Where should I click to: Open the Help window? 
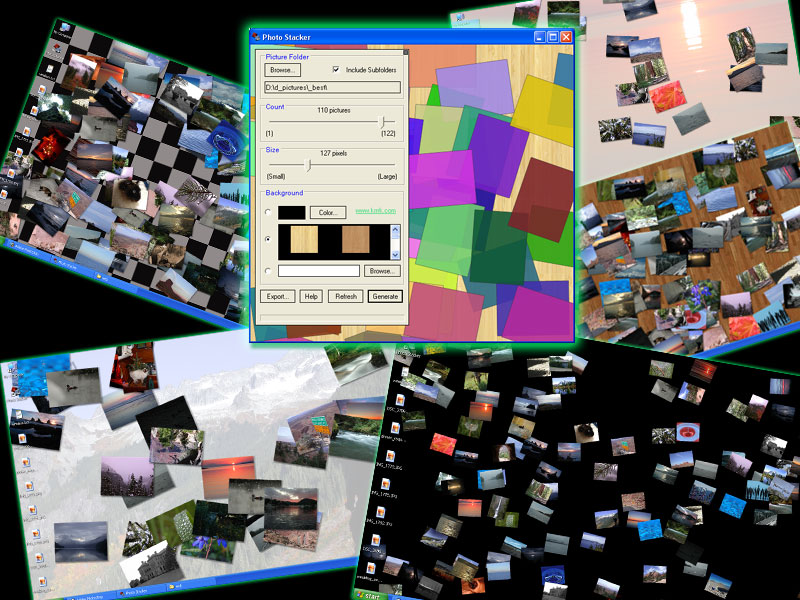313,297
